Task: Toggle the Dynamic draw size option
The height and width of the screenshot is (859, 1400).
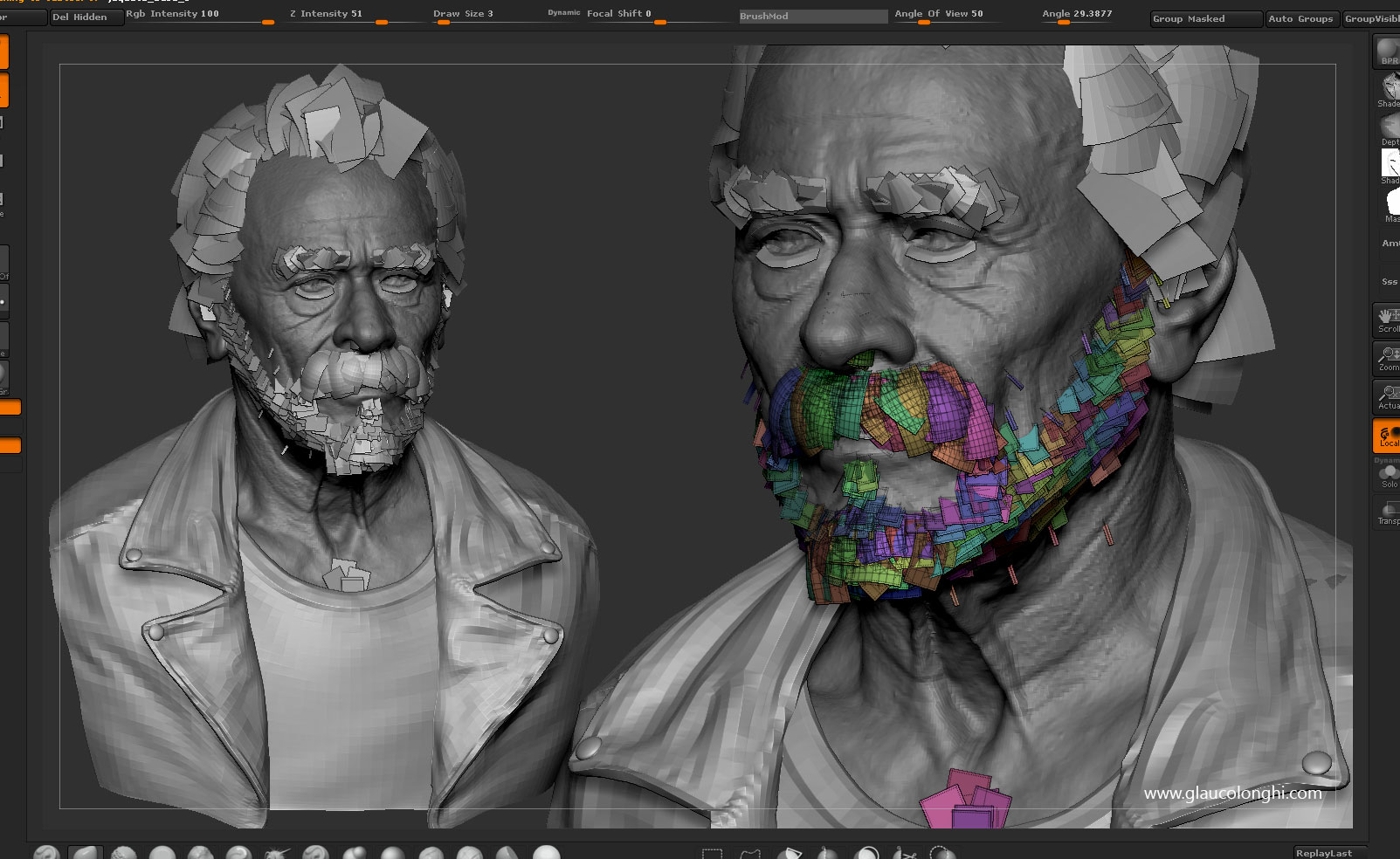Action: pos(563,13)
